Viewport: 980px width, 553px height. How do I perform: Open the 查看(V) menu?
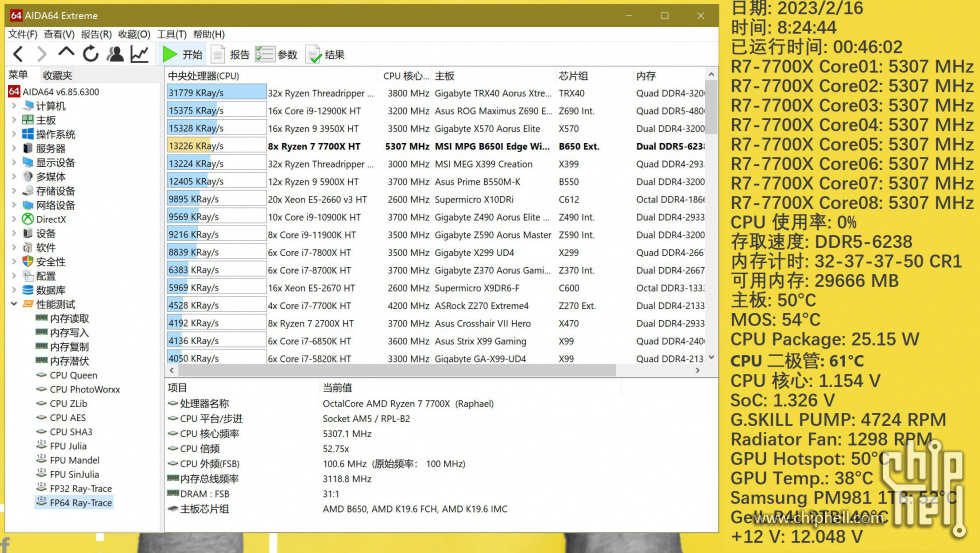point(59,34)
